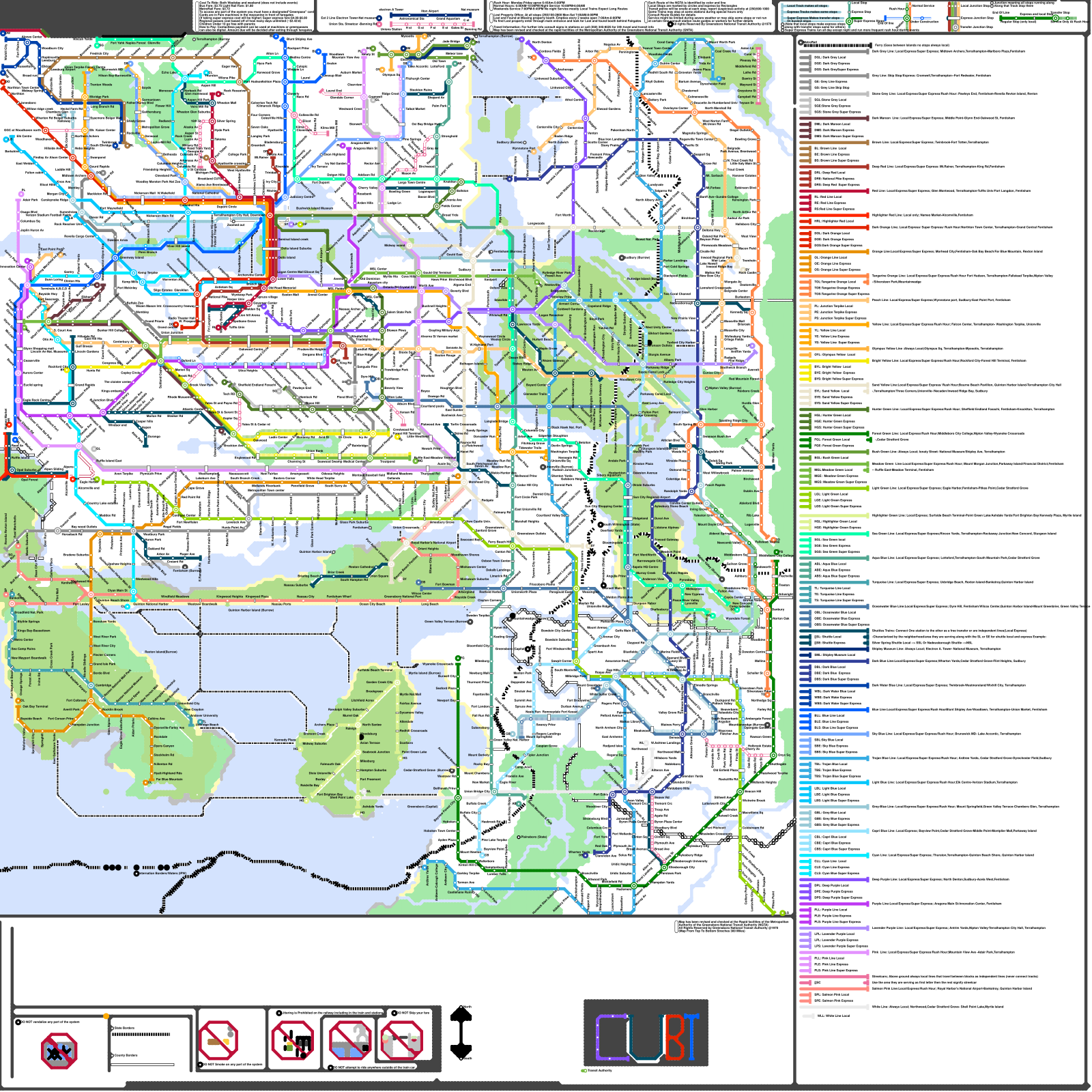Click the CUBT transit logo

646,1033
